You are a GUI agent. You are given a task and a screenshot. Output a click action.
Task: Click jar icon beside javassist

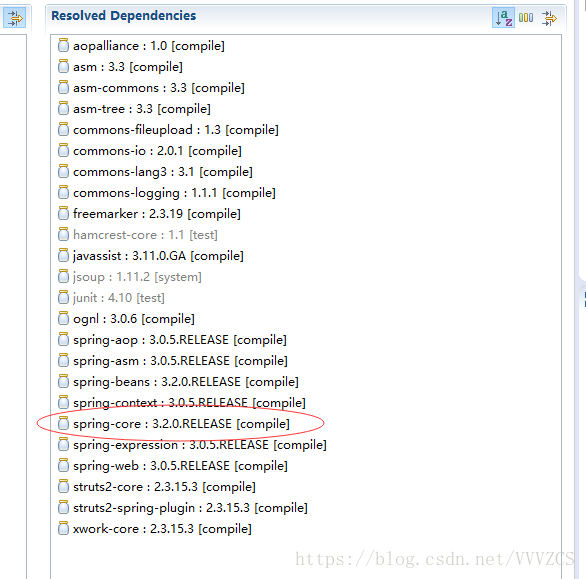pos(64,255)
